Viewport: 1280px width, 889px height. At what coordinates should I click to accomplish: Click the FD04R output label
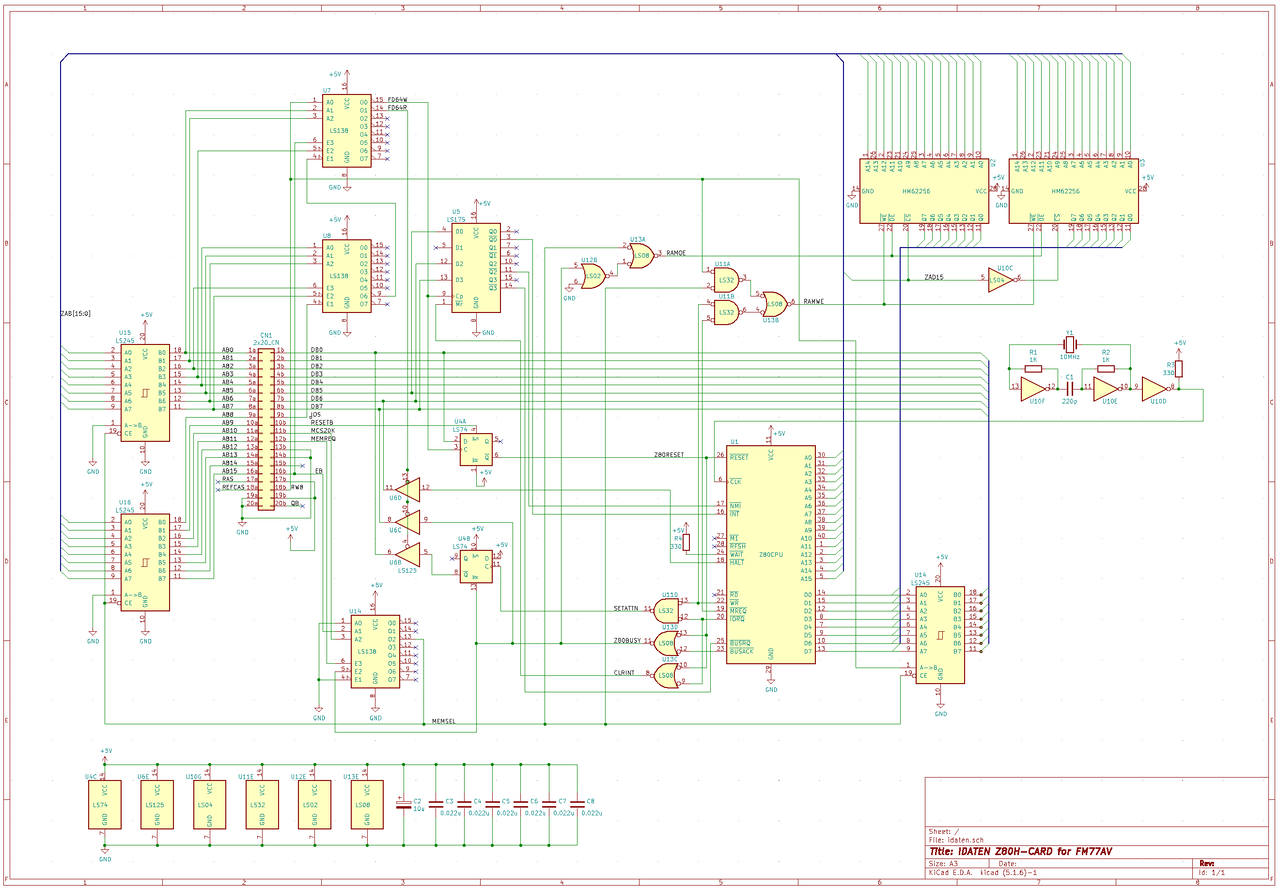click(x=398, y=108)
